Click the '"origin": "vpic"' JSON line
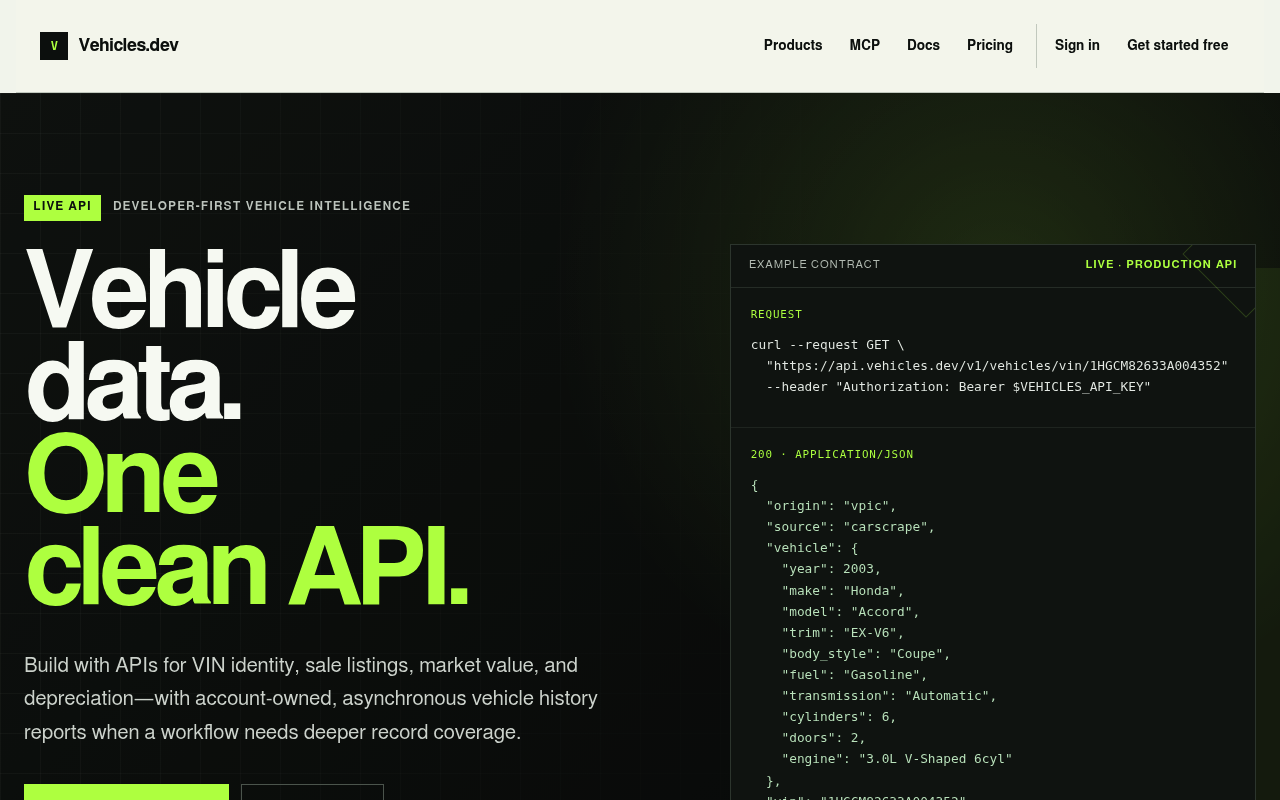1280x800 pixels. click(x=832, y=506)
